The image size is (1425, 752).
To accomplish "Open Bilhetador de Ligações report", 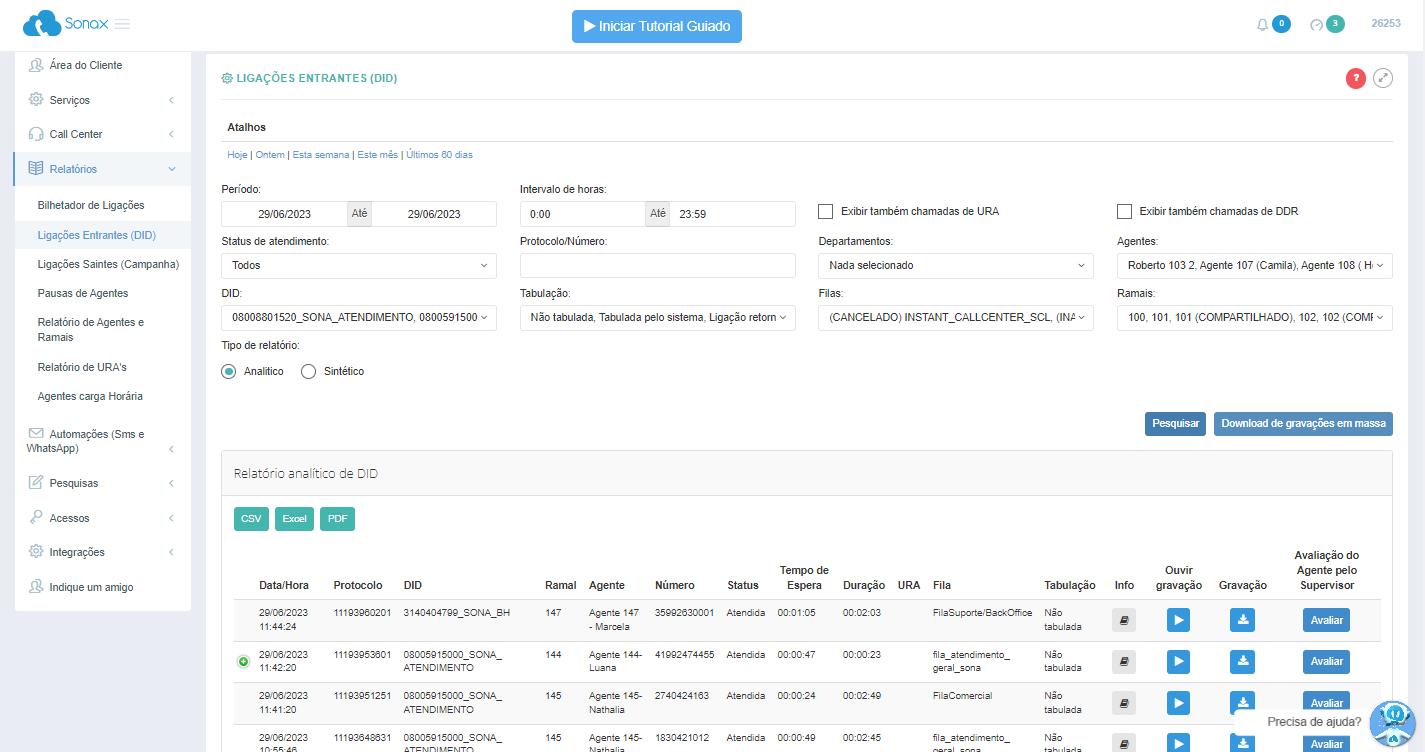I will 91,205.
